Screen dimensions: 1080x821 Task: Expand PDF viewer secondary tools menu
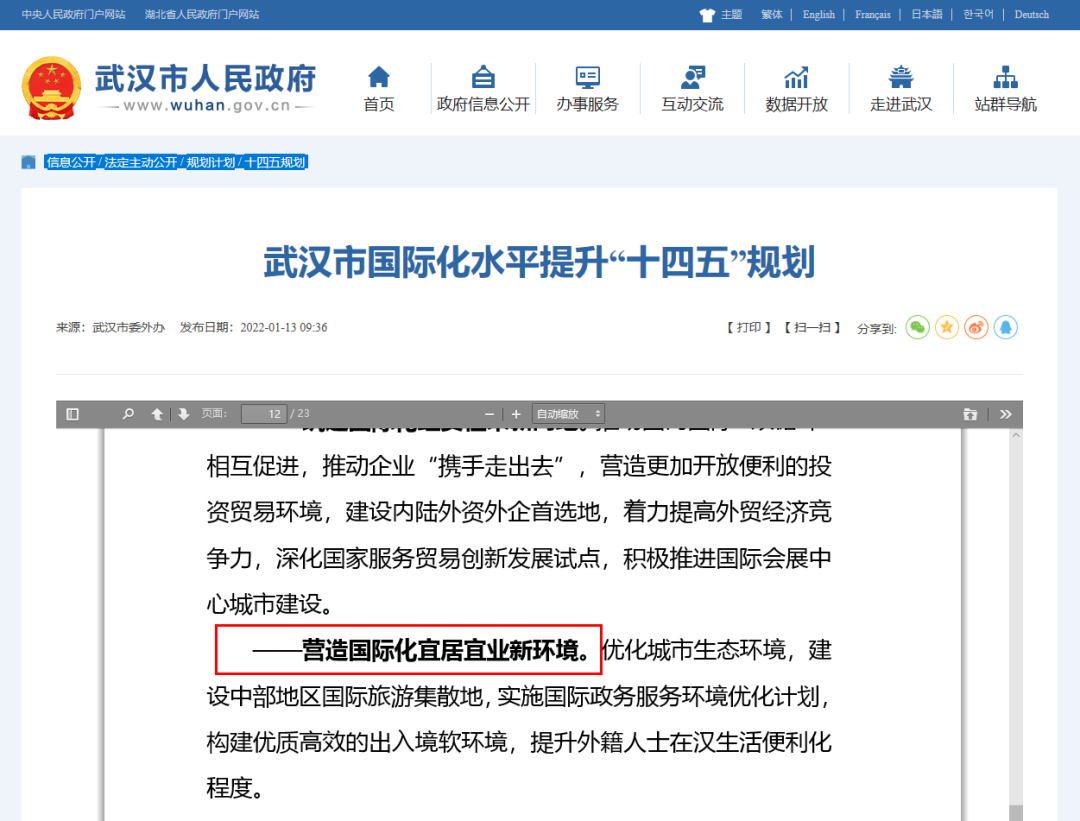[1006, 414]
